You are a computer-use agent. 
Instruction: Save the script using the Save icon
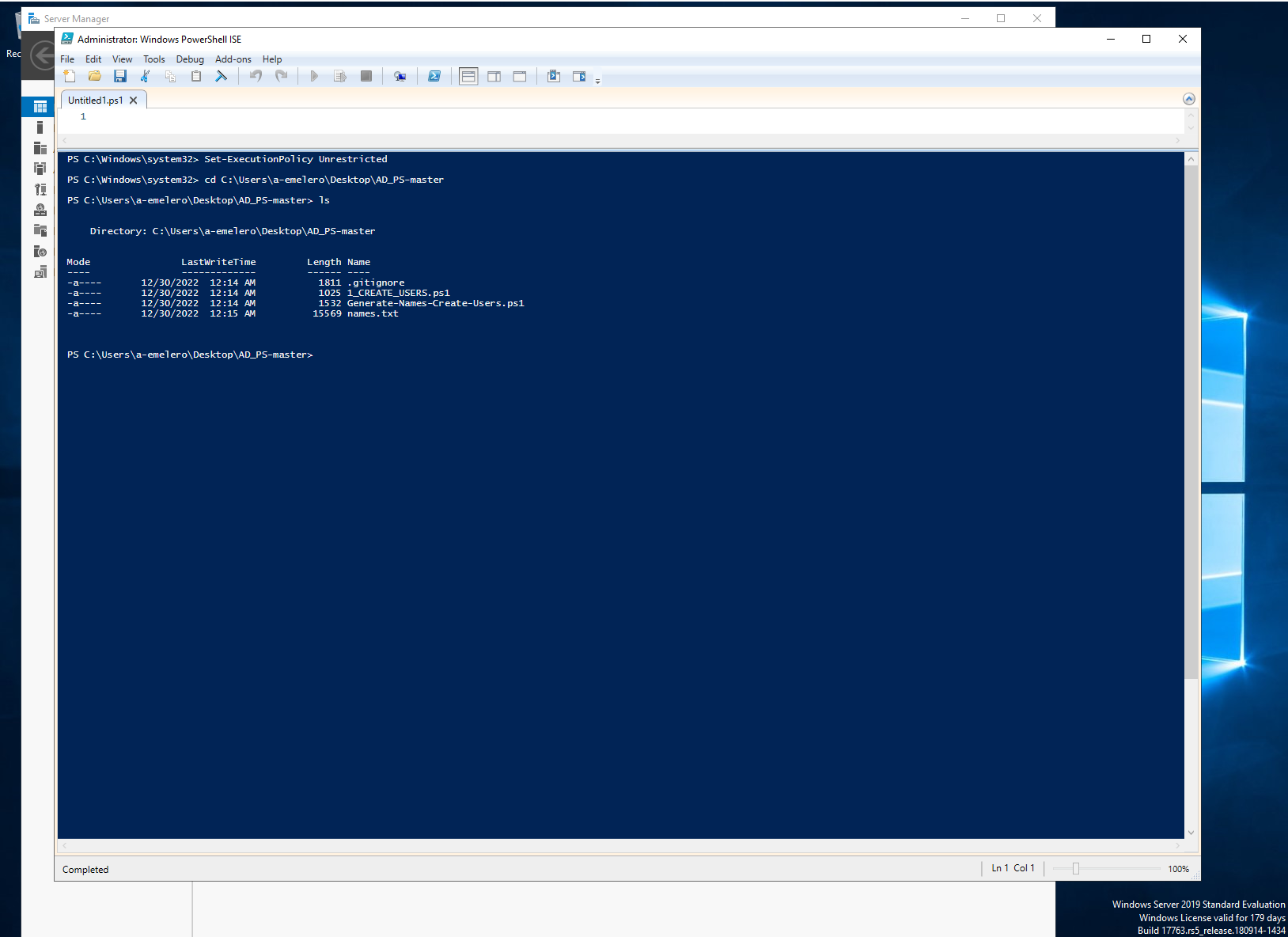[x=120, y=76]
